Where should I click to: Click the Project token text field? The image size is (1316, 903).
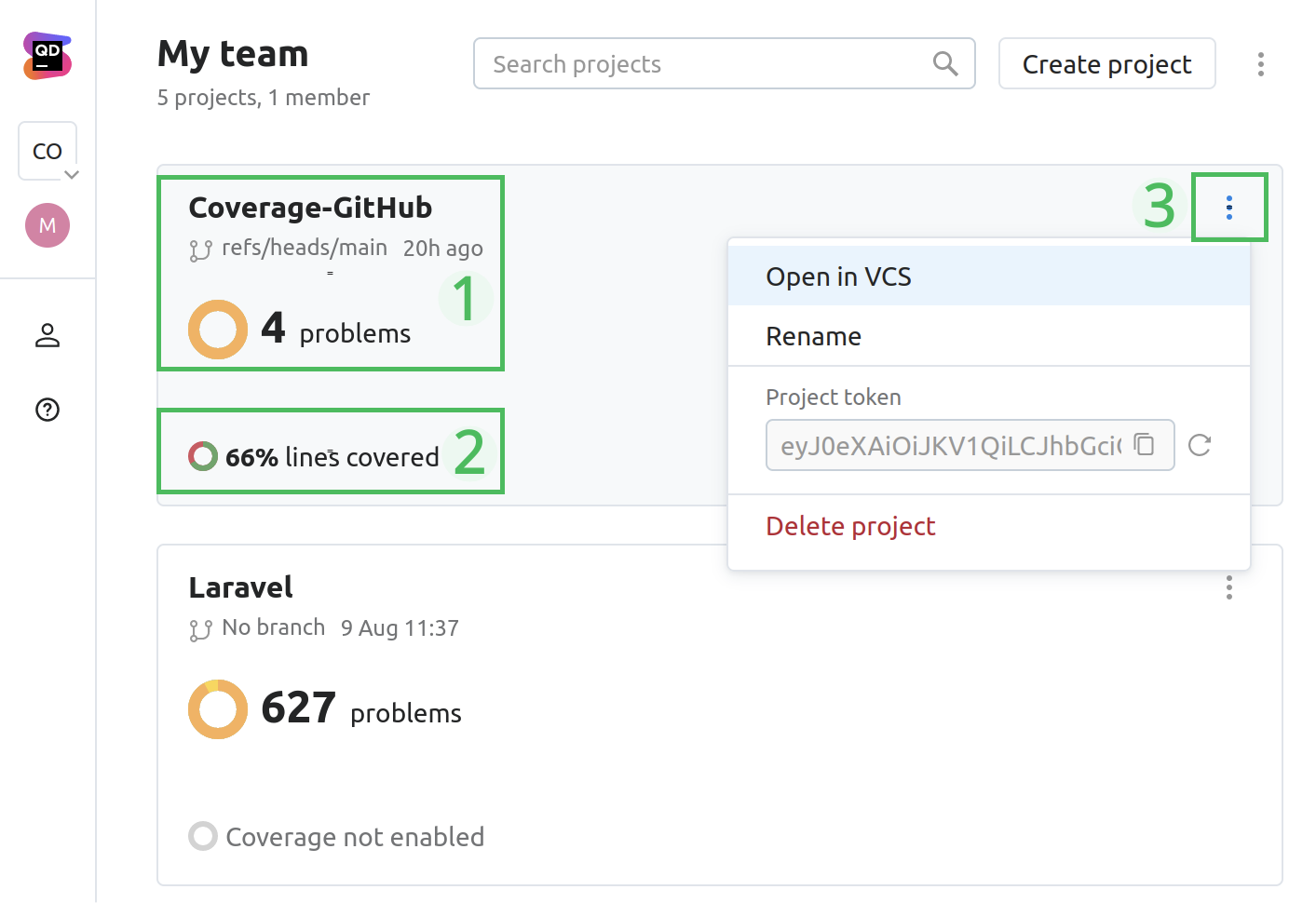tap(950, 446)
